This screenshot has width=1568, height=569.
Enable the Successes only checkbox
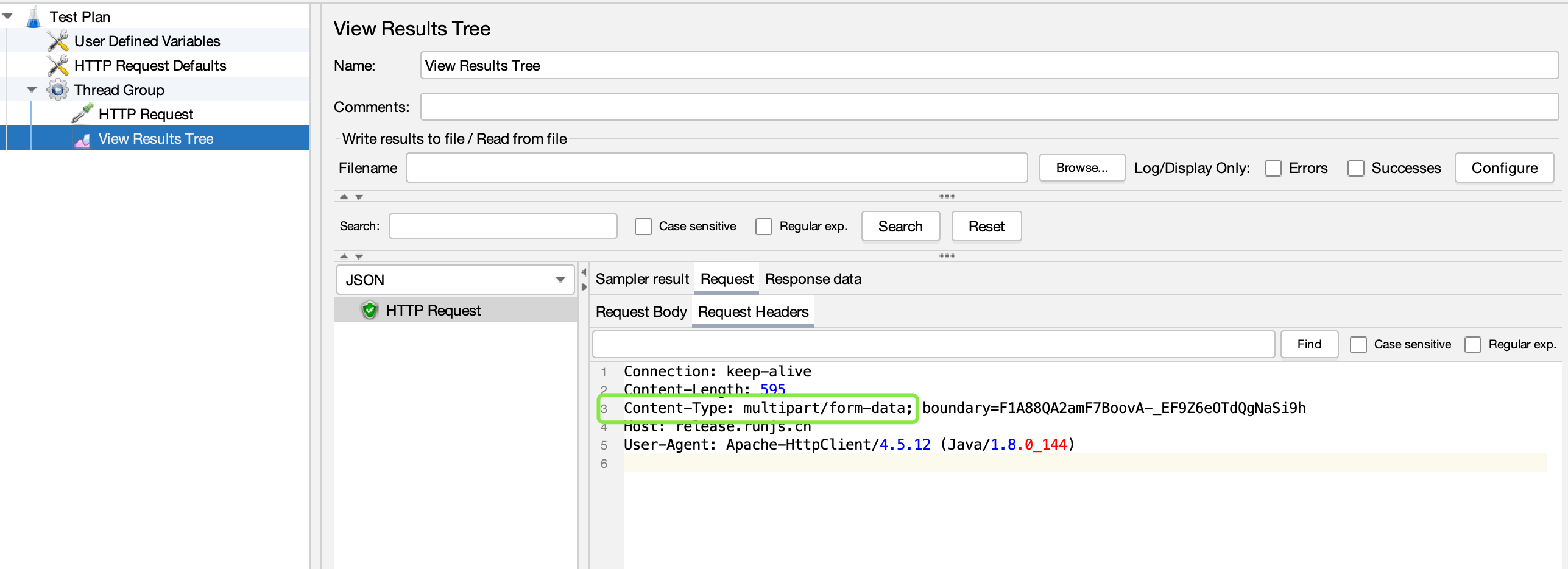(1356, 168)
